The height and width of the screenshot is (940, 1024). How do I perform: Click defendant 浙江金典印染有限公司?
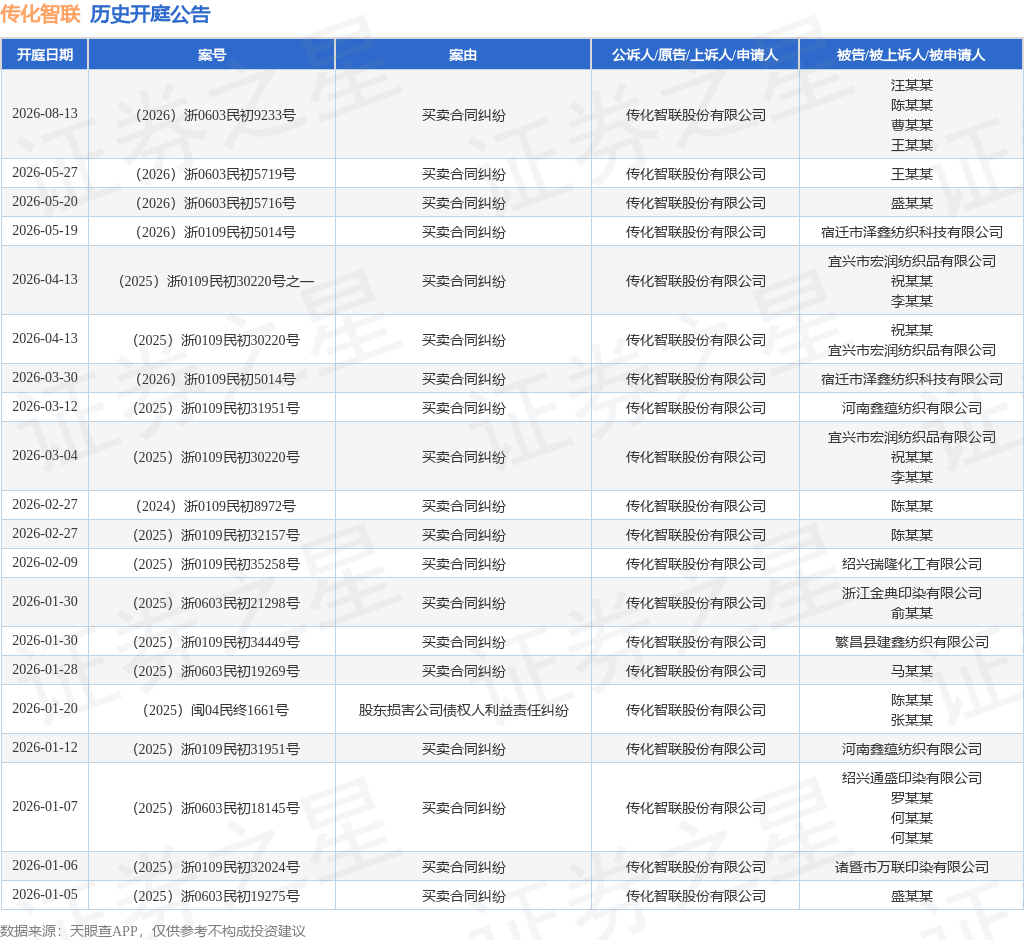pyautogui.click(x=912, y=593)
